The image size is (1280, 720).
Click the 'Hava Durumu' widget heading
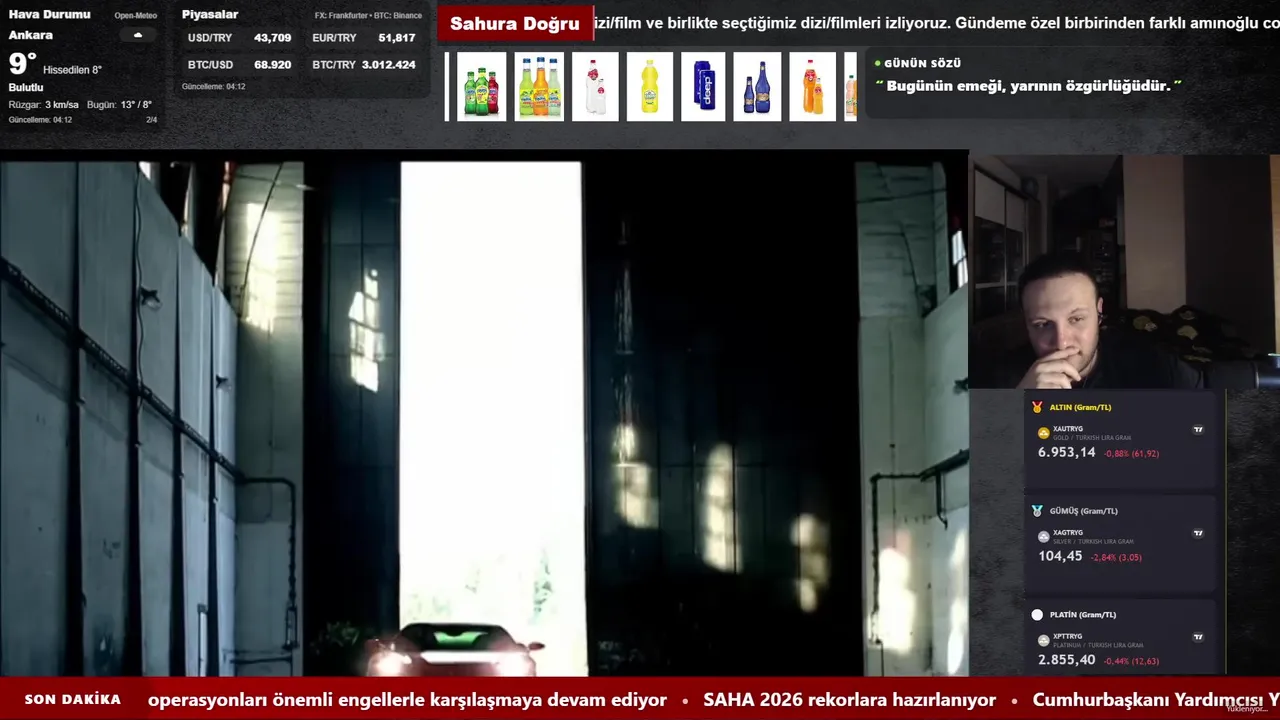click(49, 14)
